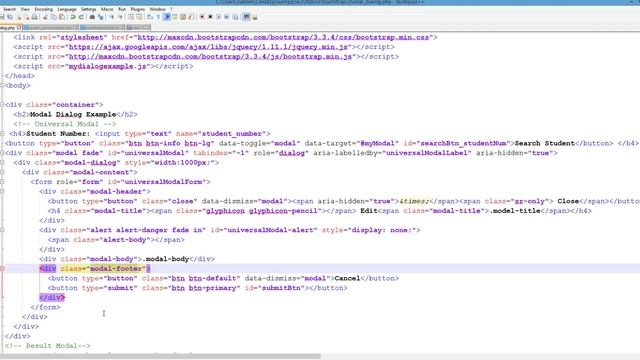
Task: Click the Paste clipboard toolbar icon
Action: 62,17
